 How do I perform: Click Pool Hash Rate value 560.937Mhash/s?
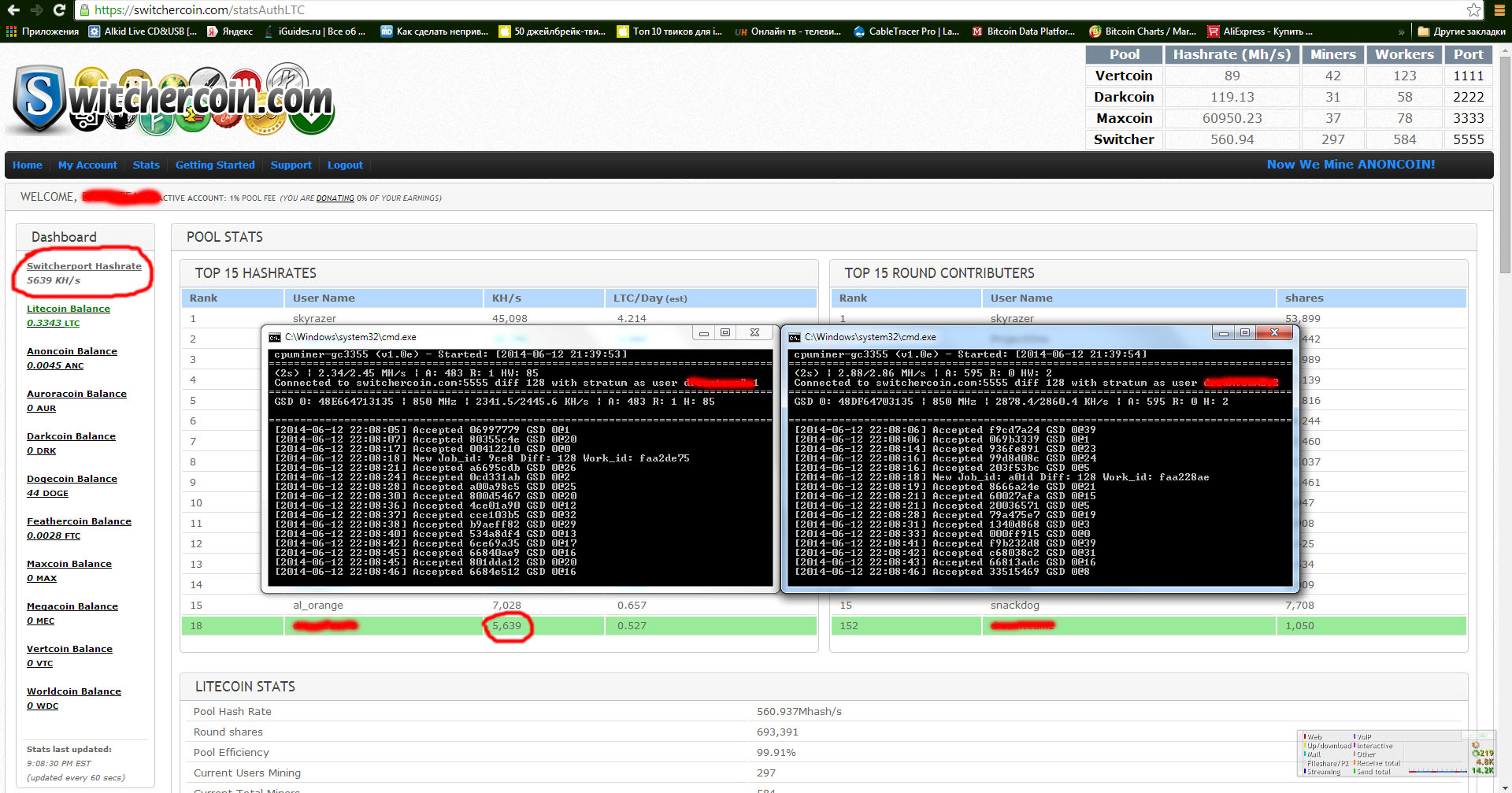799,712
